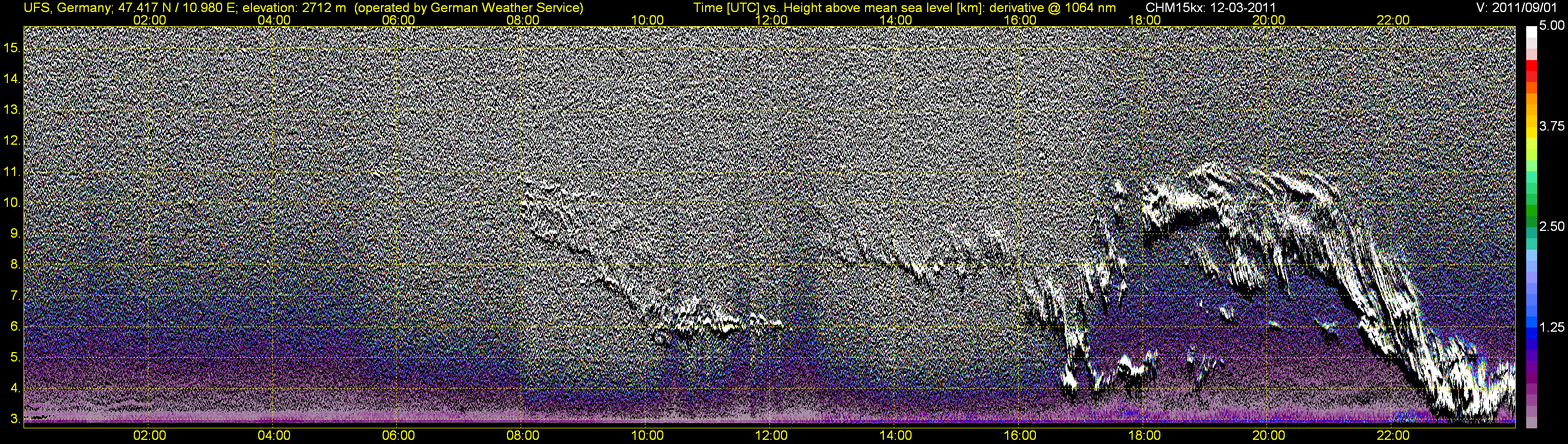This screenshot has height=444, width=1568.
Task: Click the '16:00' label on the bottom time axis
Action: pos(1020,436)
